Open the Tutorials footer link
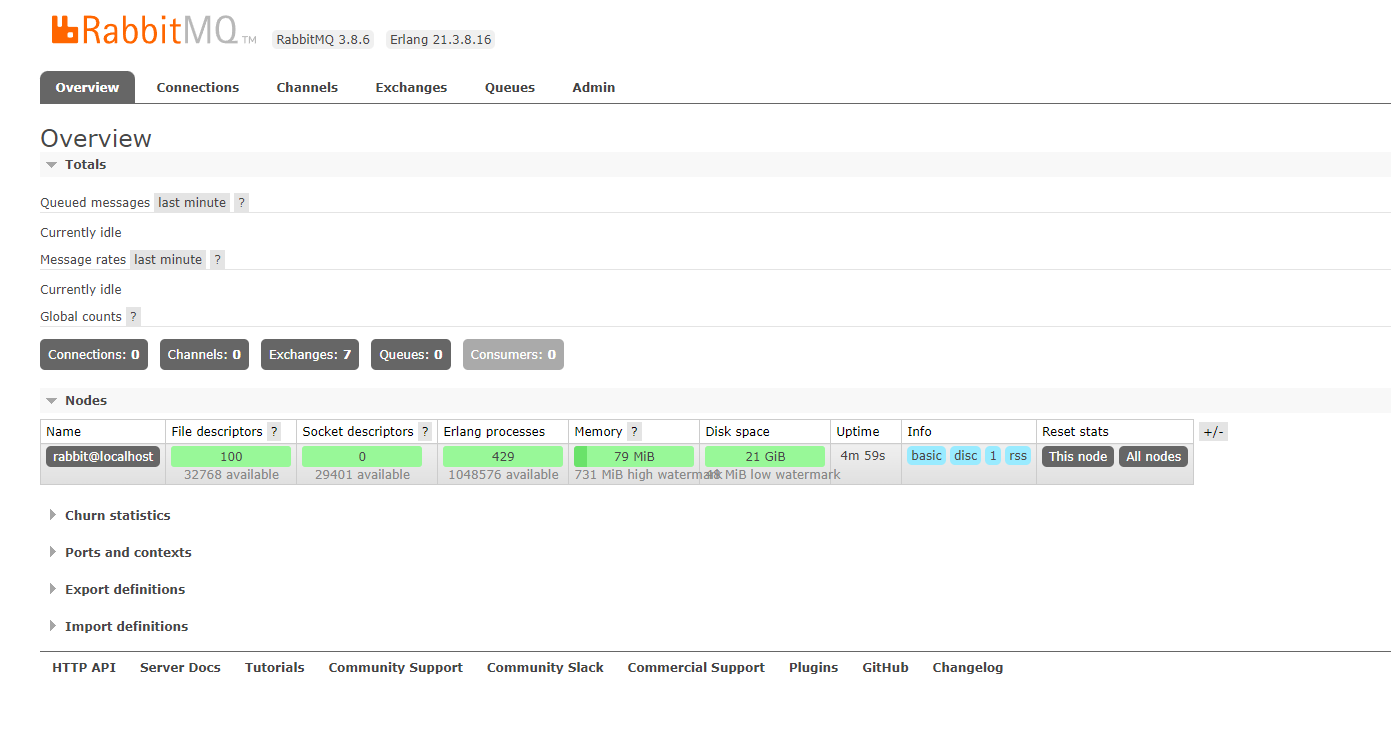The image size is (1391, 737). (275, 667)
